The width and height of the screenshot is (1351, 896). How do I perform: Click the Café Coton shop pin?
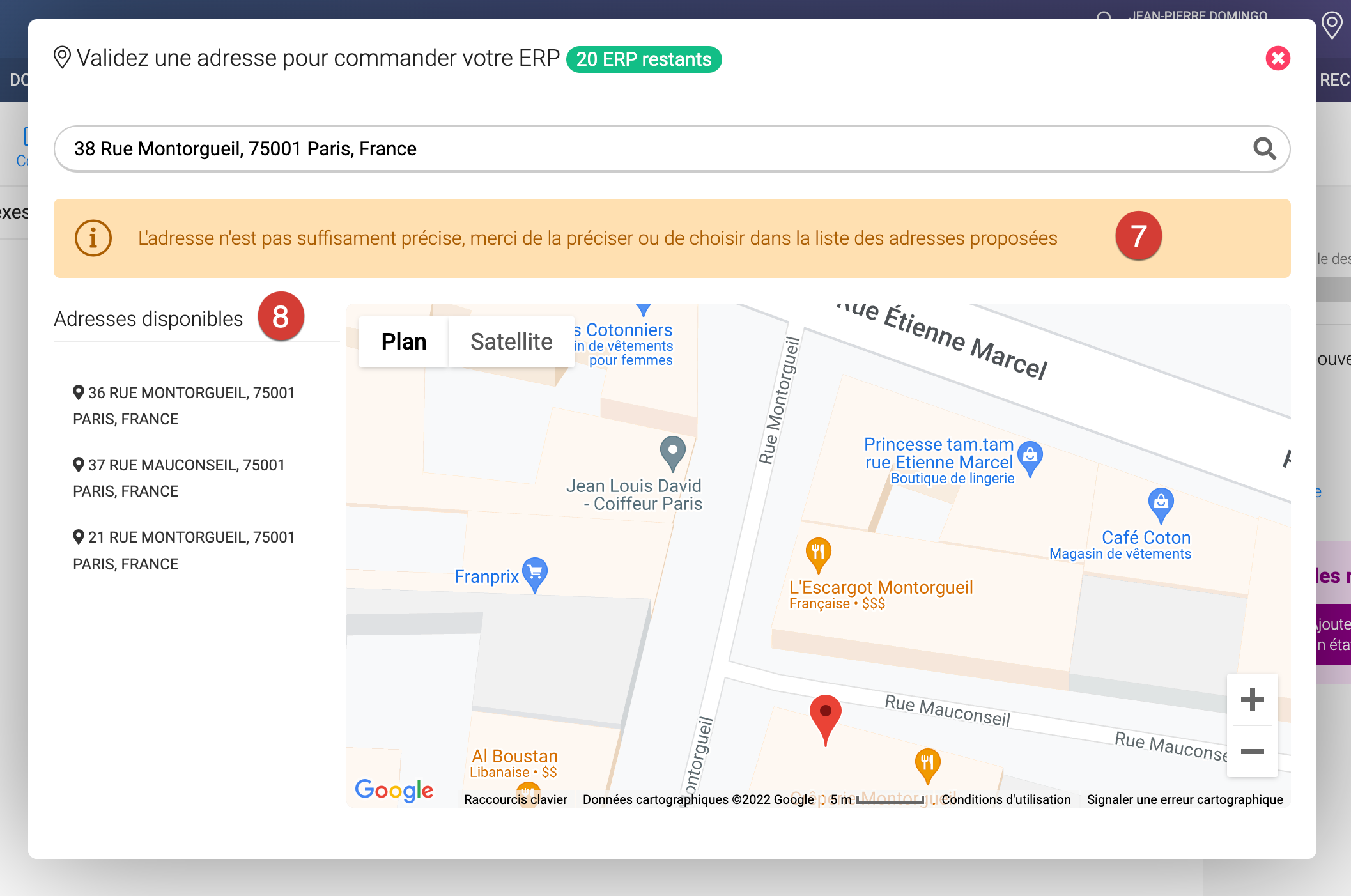[1161, 503]
